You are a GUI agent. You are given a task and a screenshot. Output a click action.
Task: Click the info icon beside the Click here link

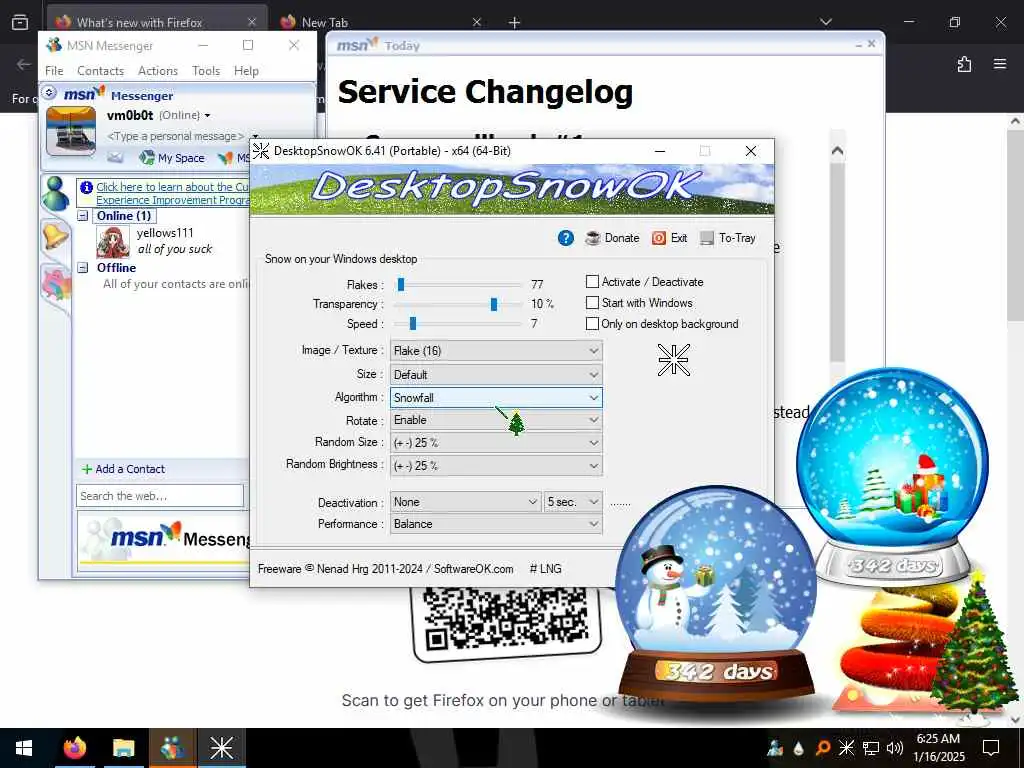[x=86, y=187]
